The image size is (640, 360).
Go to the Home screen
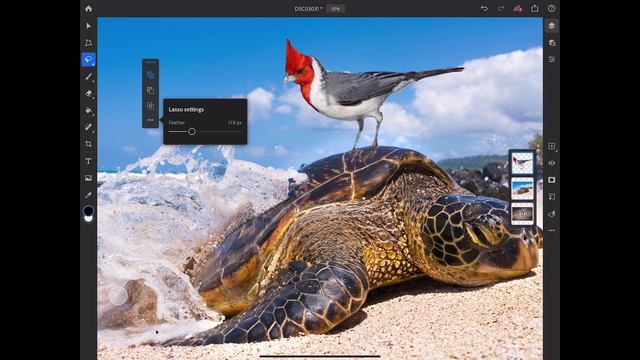point(89,9)
